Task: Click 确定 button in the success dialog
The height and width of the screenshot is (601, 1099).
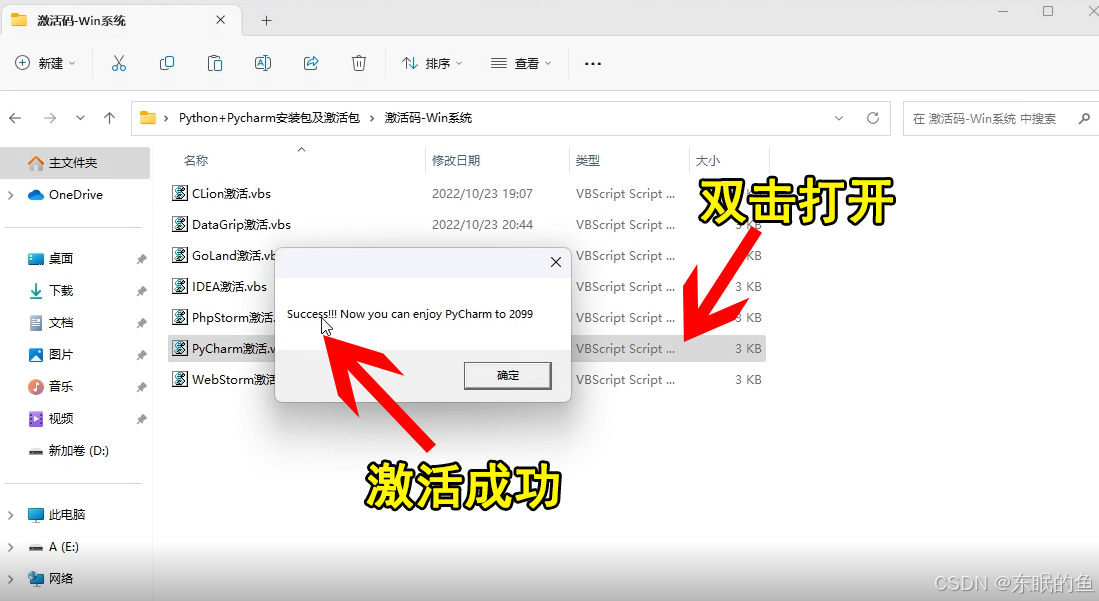Action: (507, 375)
